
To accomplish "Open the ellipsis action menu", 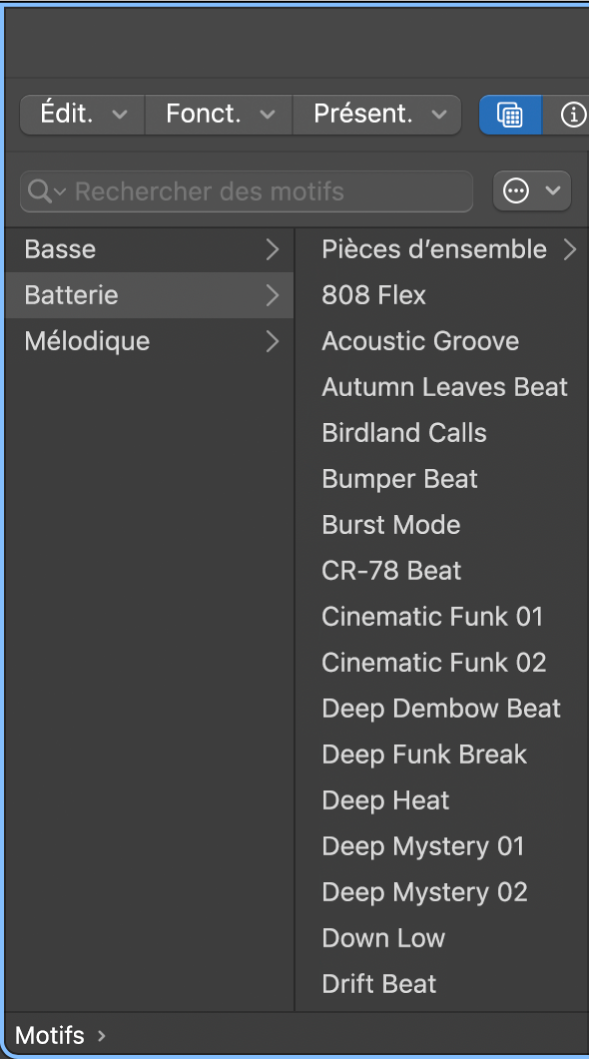I will 532,191.
